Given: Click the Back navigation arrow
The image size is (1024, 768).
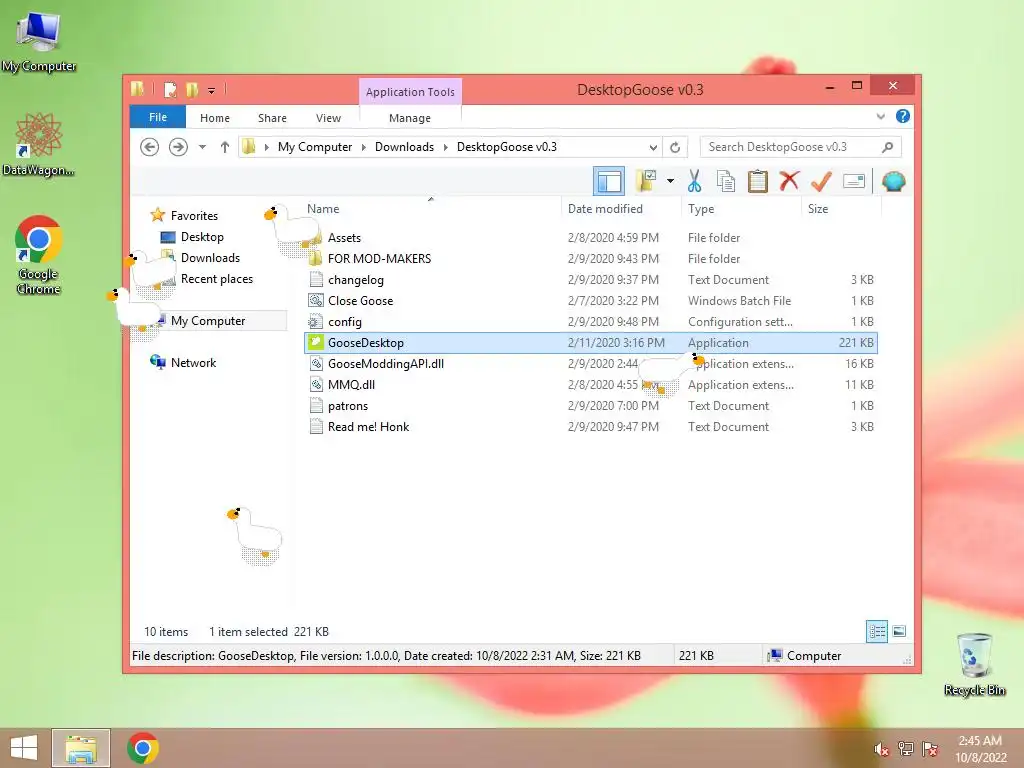Looking at the screenshot, I should click(x=150, y=147).
